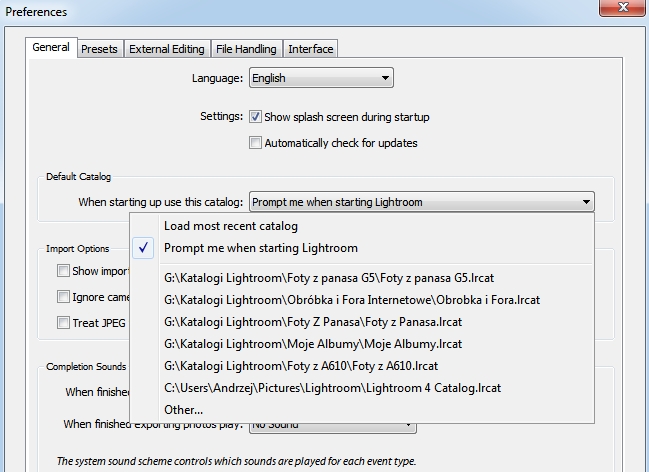
Task: Open the File Handling tab
Action: click(246, 49)
